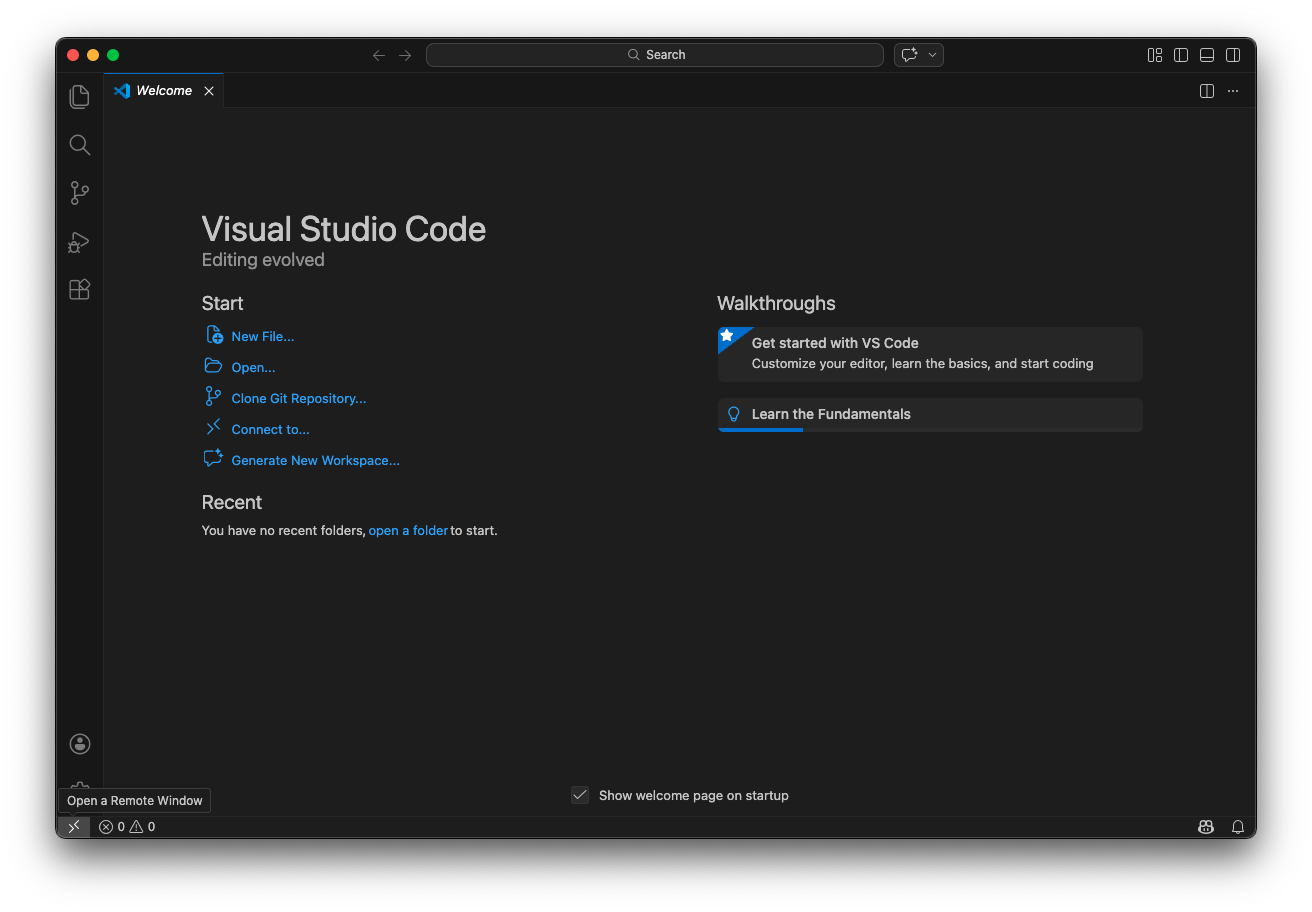Uncheck Show welcome page on startup
Screen dimensions: 1312x912
coord(580,796)
